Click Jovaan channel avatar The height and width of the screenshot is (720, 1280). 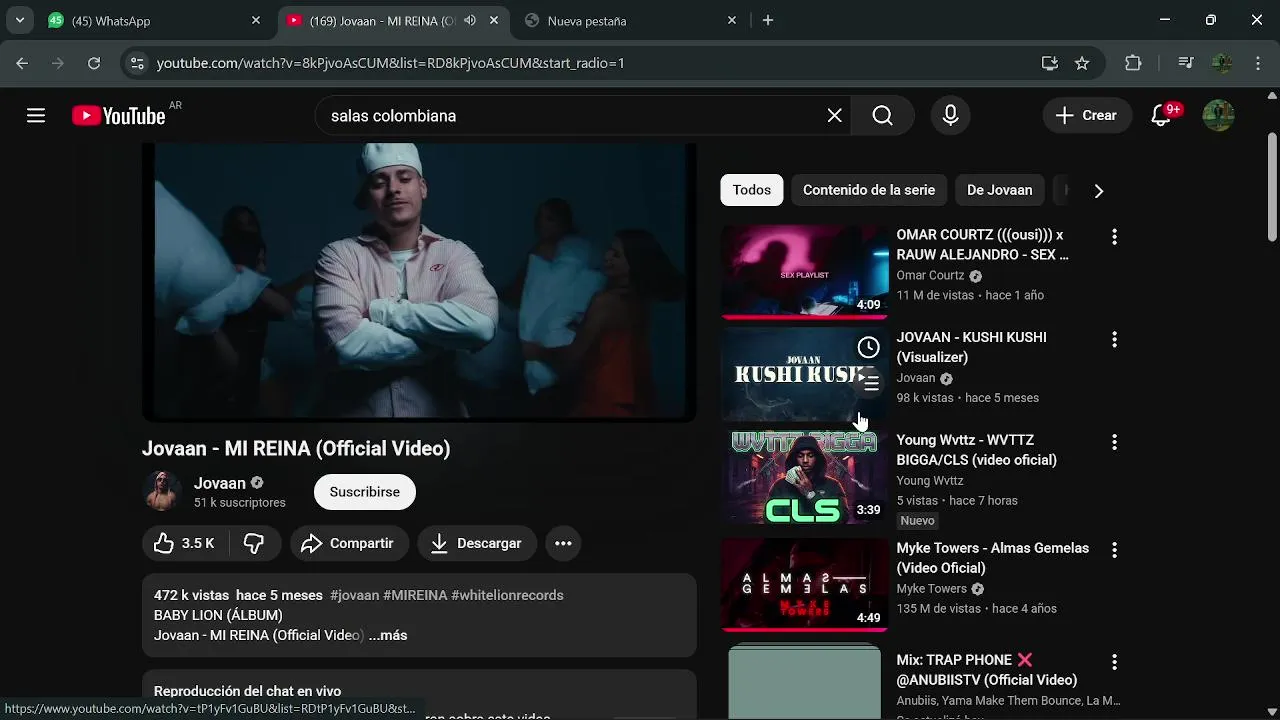click(x=162, y=491)
